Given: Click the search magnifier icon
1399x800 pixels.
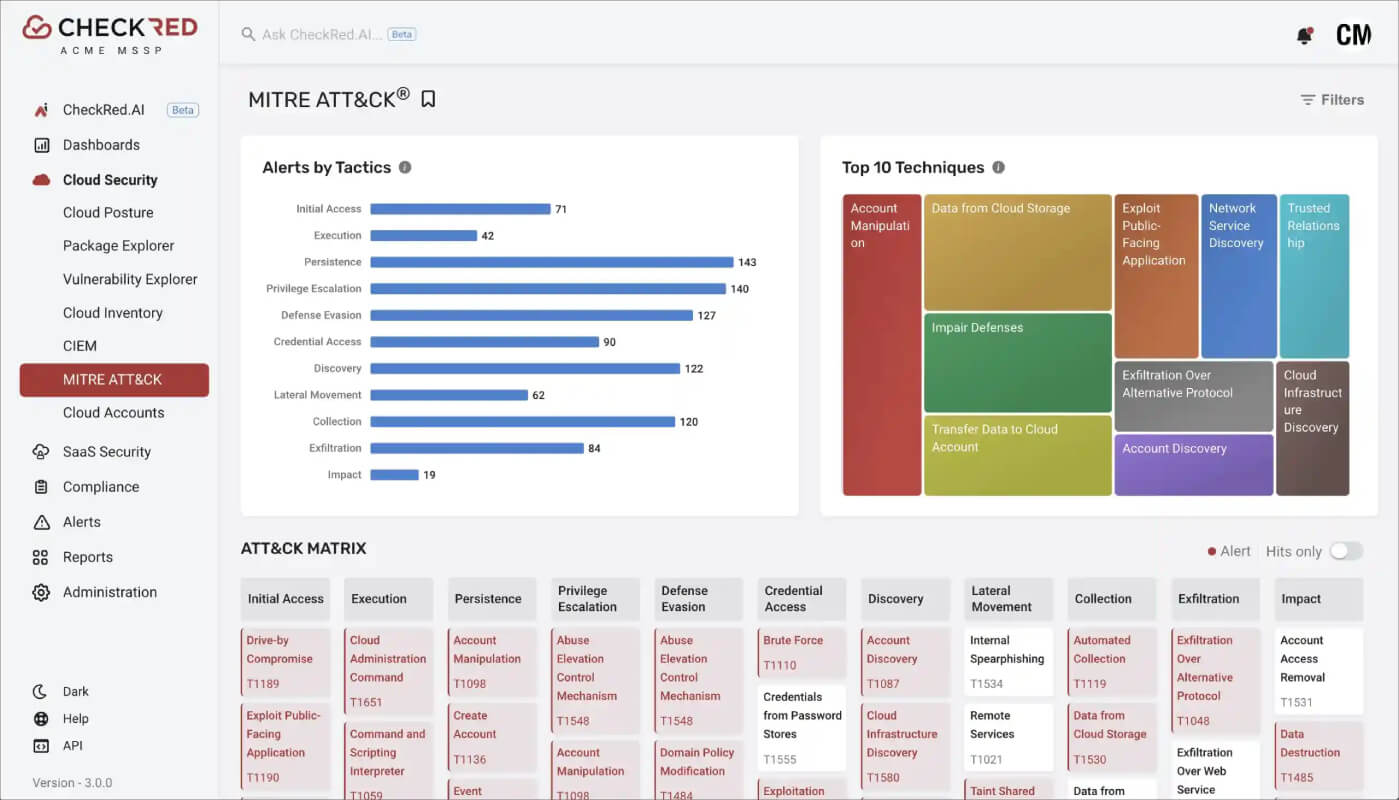Looking at the screenshot, I should point(248,34).
